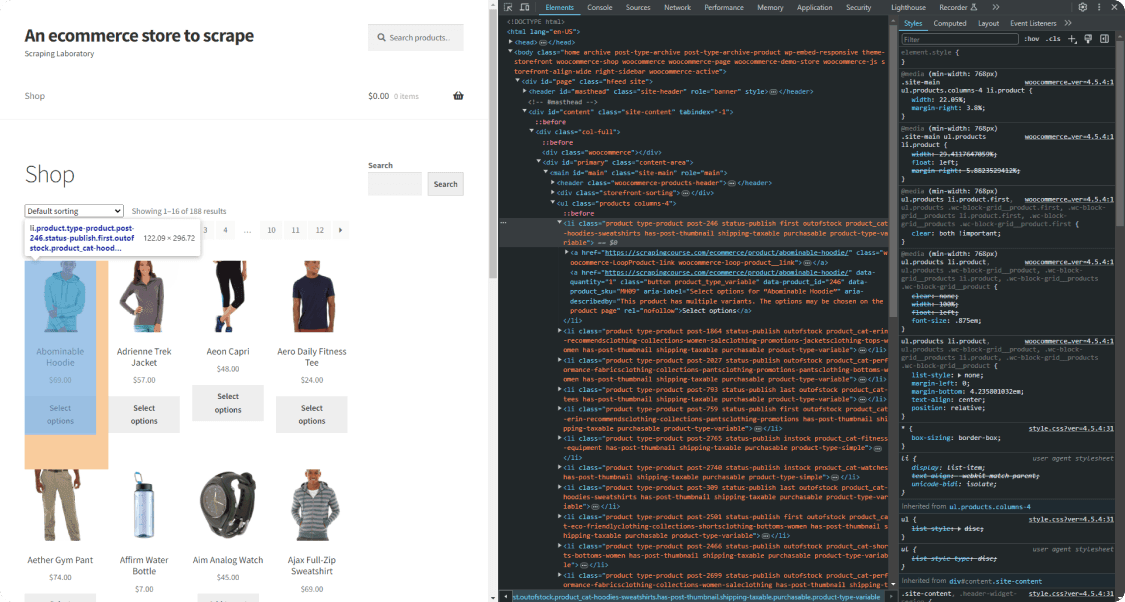Switch to the Sources tab
The width and height of the screenshot is (1125, 602).
638,7
